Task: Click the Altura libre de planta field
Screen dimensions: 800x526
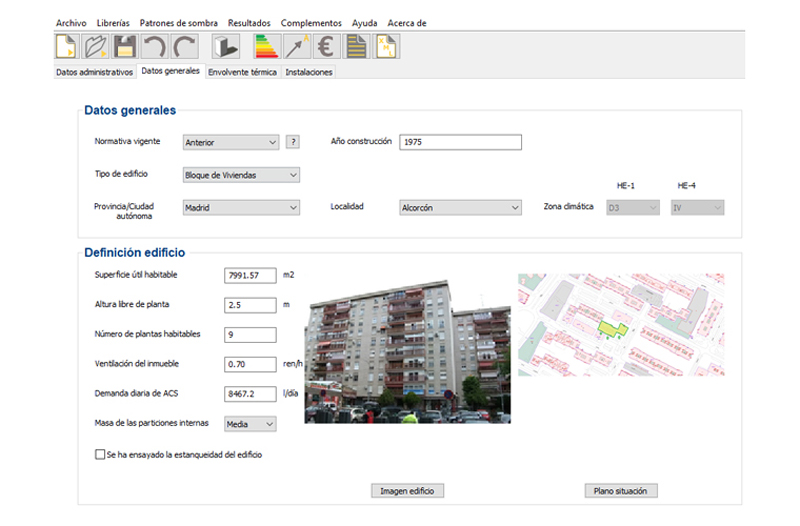Action: 251,305
